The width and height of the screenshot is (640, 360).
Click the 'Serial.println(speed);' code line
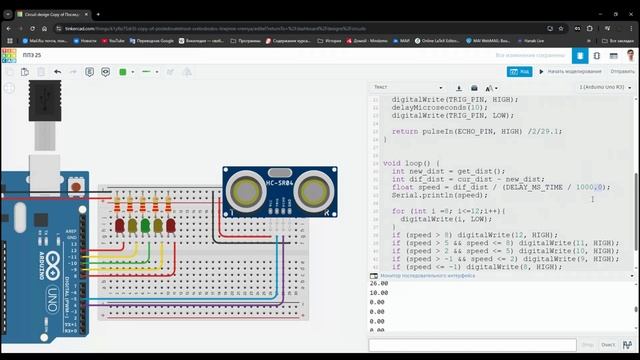click(440, 196)
